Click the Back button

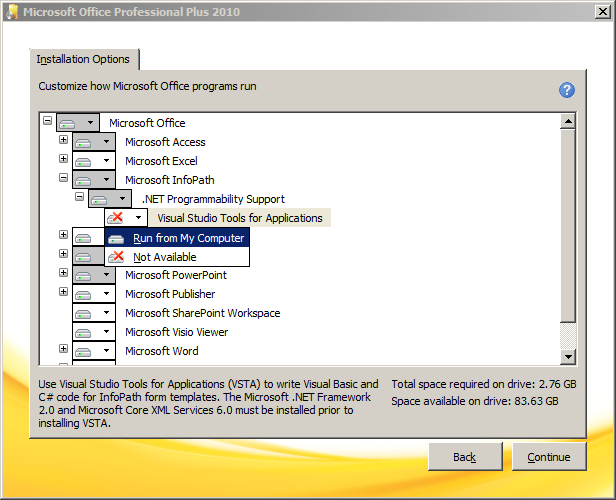pos(465,457)
